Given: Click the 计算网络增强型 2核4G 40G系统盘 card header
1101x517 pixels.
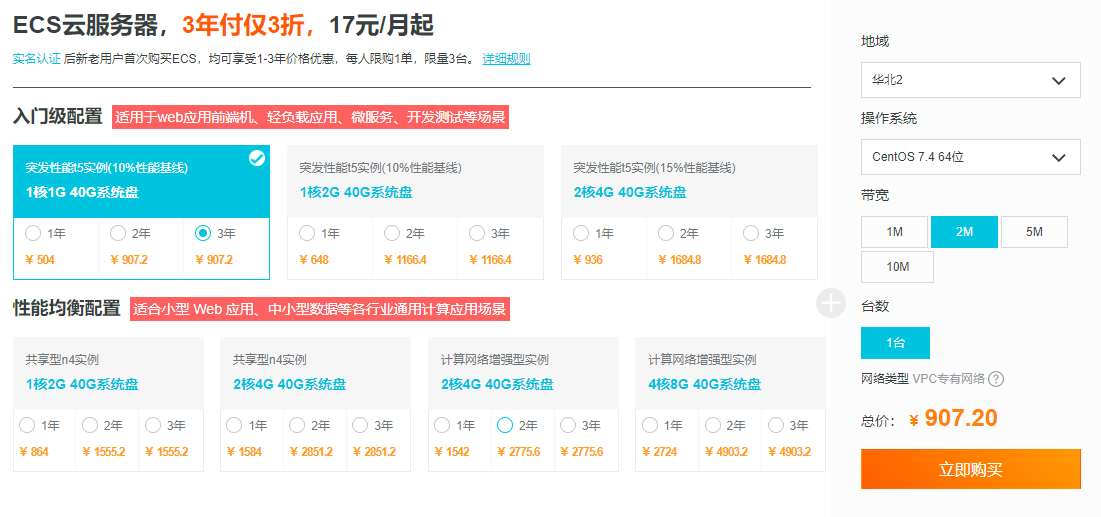Looking at the screenshot, I should pyautogui.click(x=524, y=374).
